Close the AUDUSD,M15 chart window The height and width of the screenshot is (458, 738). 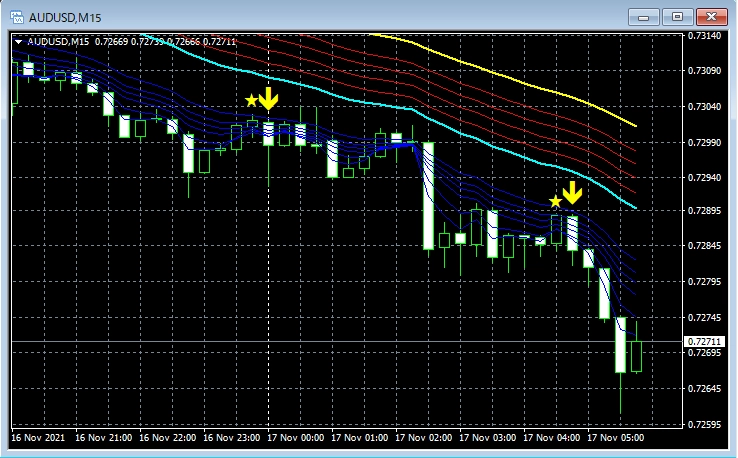(x=710, y=16)
